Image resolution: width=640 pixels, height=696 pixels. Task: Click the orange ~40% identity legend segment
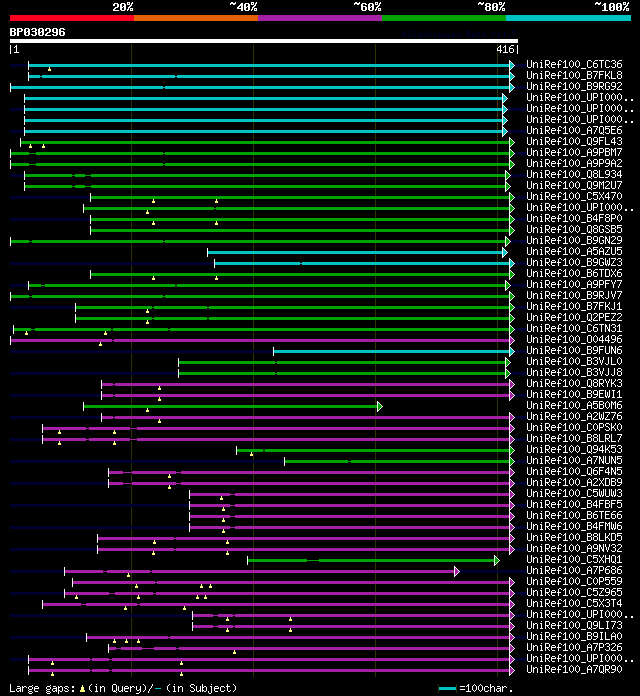click(x=196, y=18)
